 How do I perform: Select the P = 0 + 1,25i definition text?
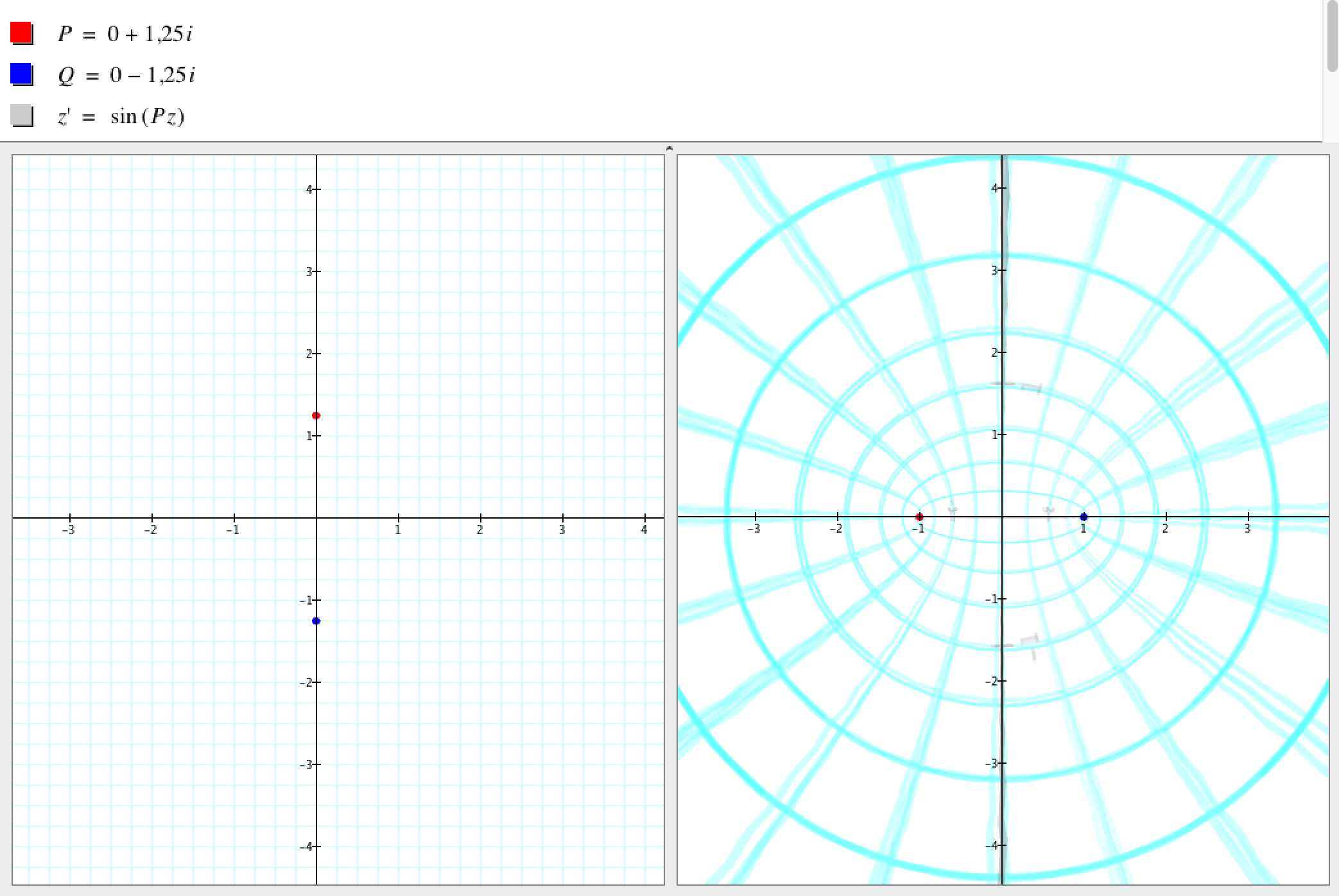[x=125, y=33]
